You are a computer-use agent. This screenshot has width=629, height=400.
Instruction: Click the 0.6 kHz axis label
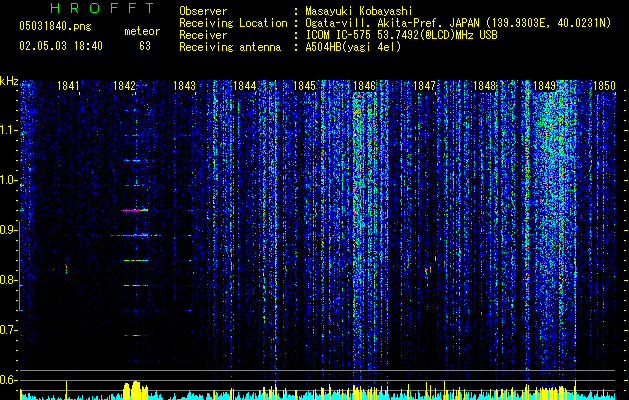coord(7,380)
